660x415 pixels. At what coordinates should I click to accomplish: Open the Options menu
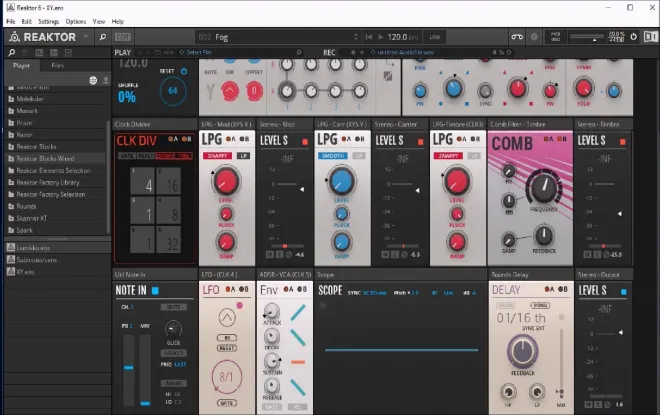click(x=76, y=21)
